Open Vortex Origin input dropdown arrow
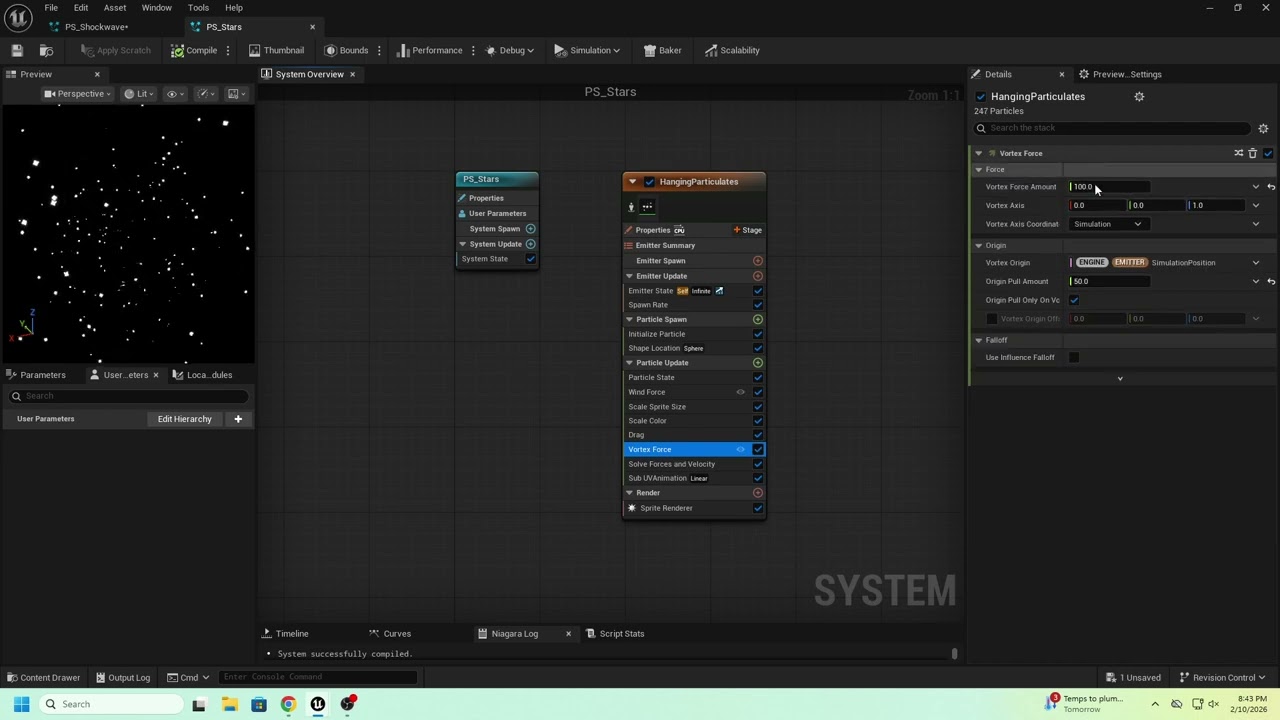The image size is (1280, 720). pos(1256,263)
